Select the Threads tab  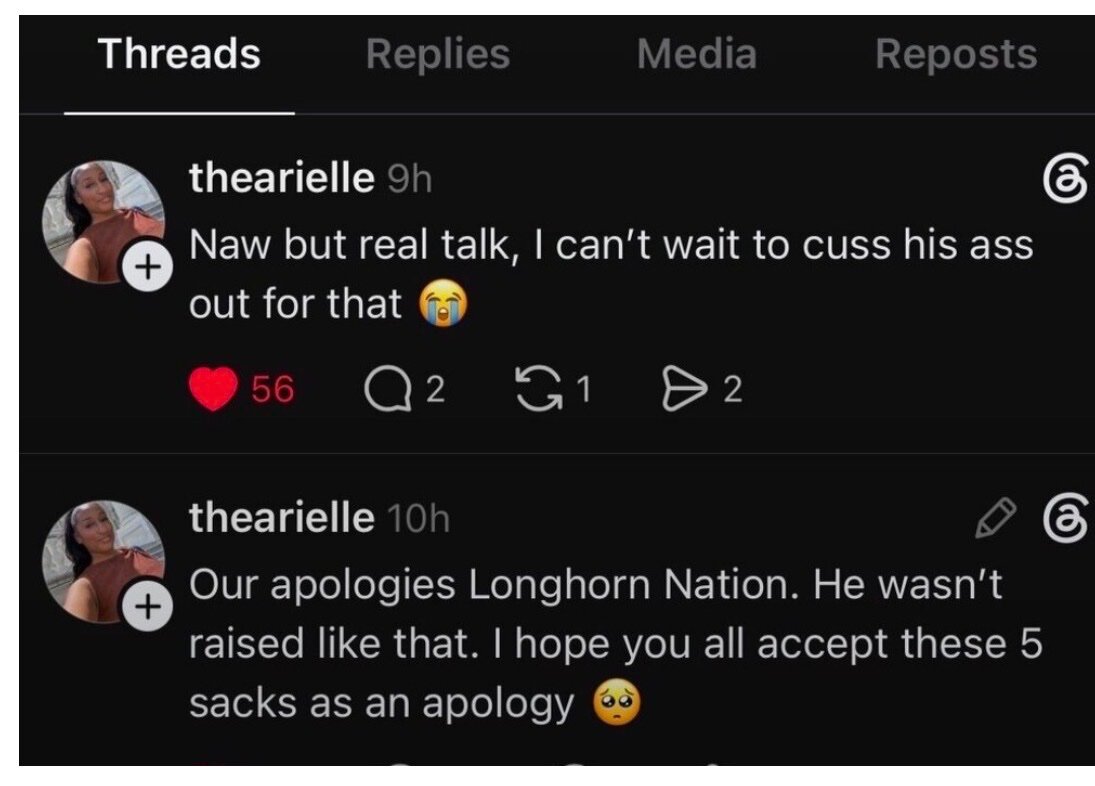pyautogui.click(x=179, y=54)
